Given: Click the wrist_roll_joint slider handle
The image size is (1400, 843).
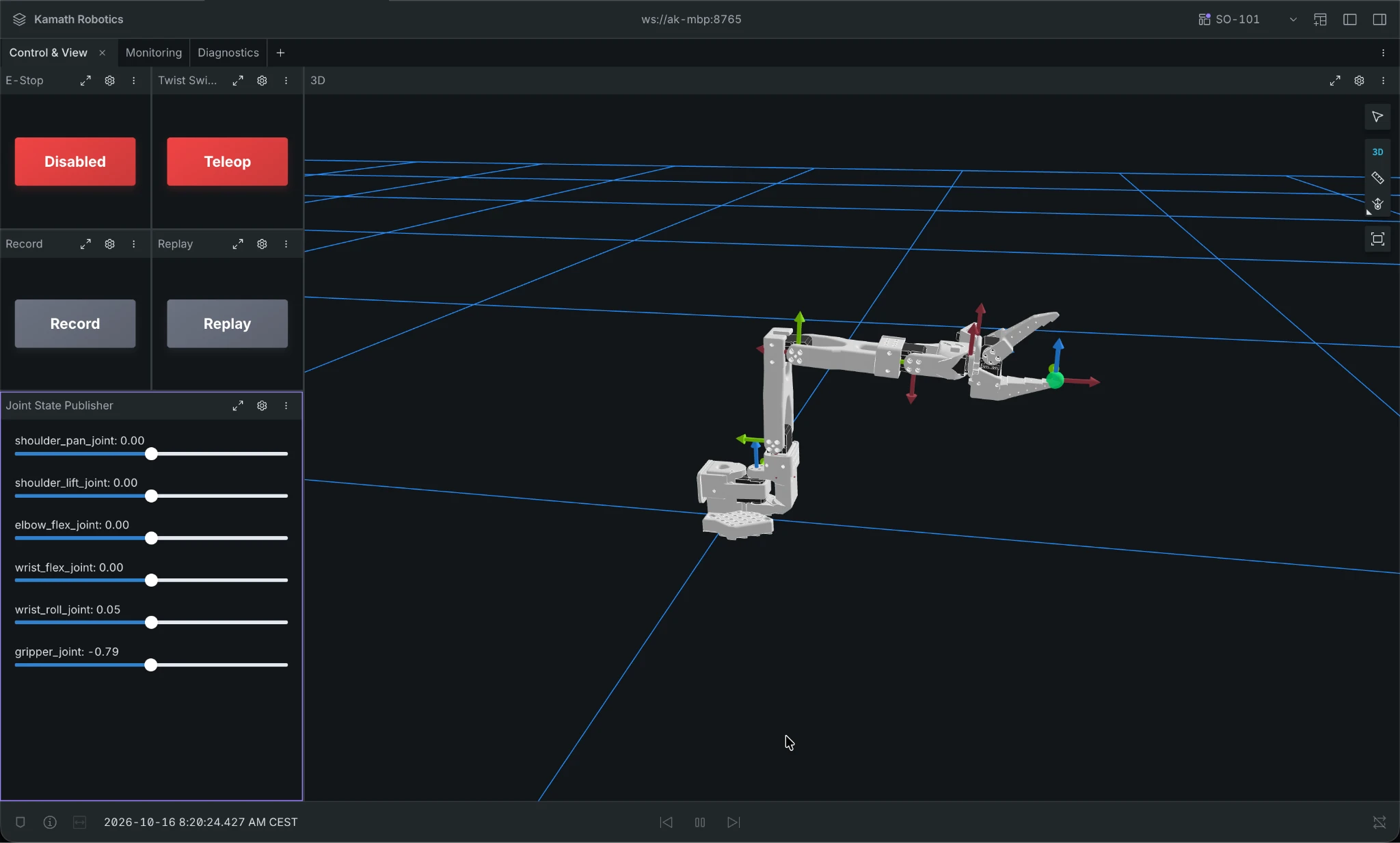Looking at the screenshot, I should pyautogui.click(x=151, y=623).
